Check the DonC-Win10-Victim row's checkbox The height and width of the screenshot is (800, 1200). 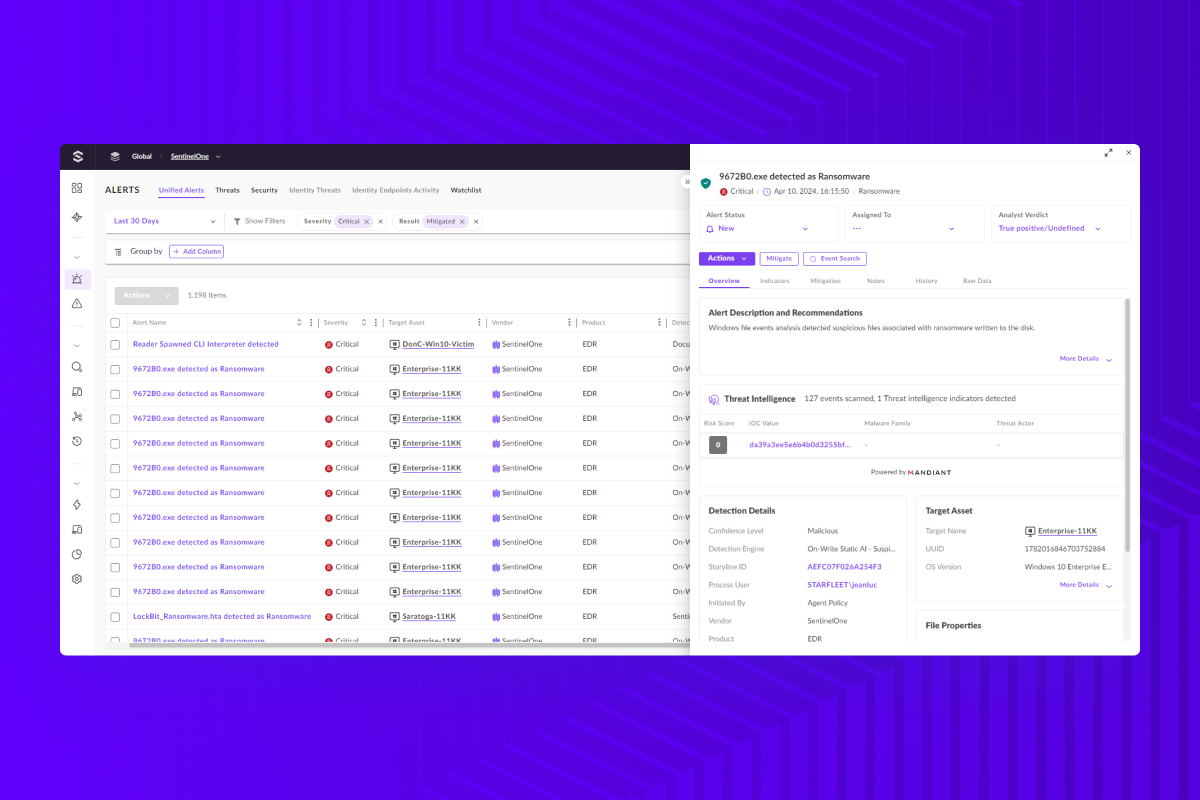click(115, 344)
